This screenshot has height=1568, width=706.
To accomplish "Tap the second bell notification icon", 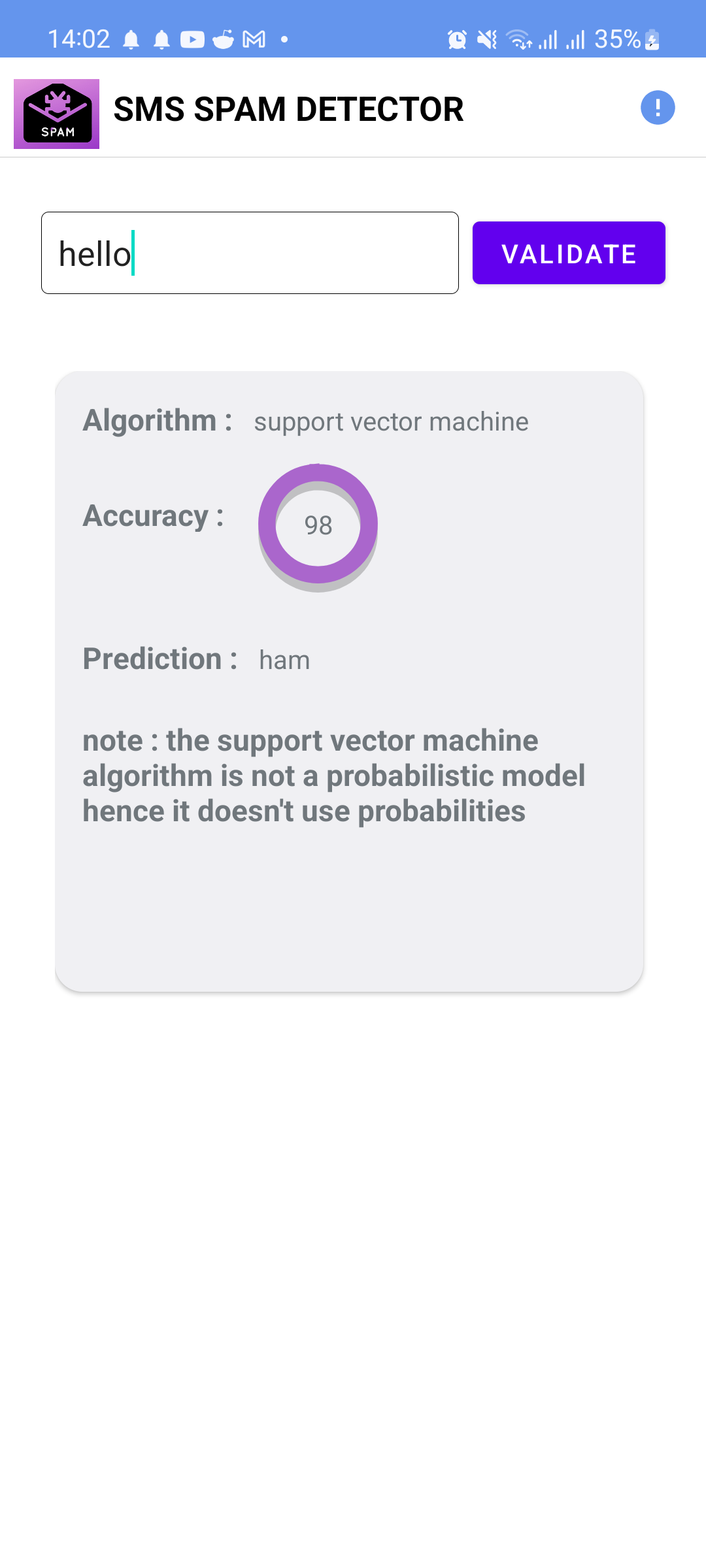I will pos(162,39).
